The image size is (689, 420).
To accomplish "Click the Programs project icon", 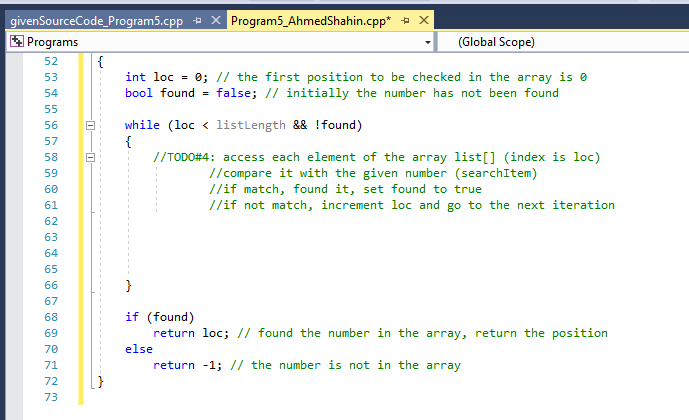I will coord(17,41).
